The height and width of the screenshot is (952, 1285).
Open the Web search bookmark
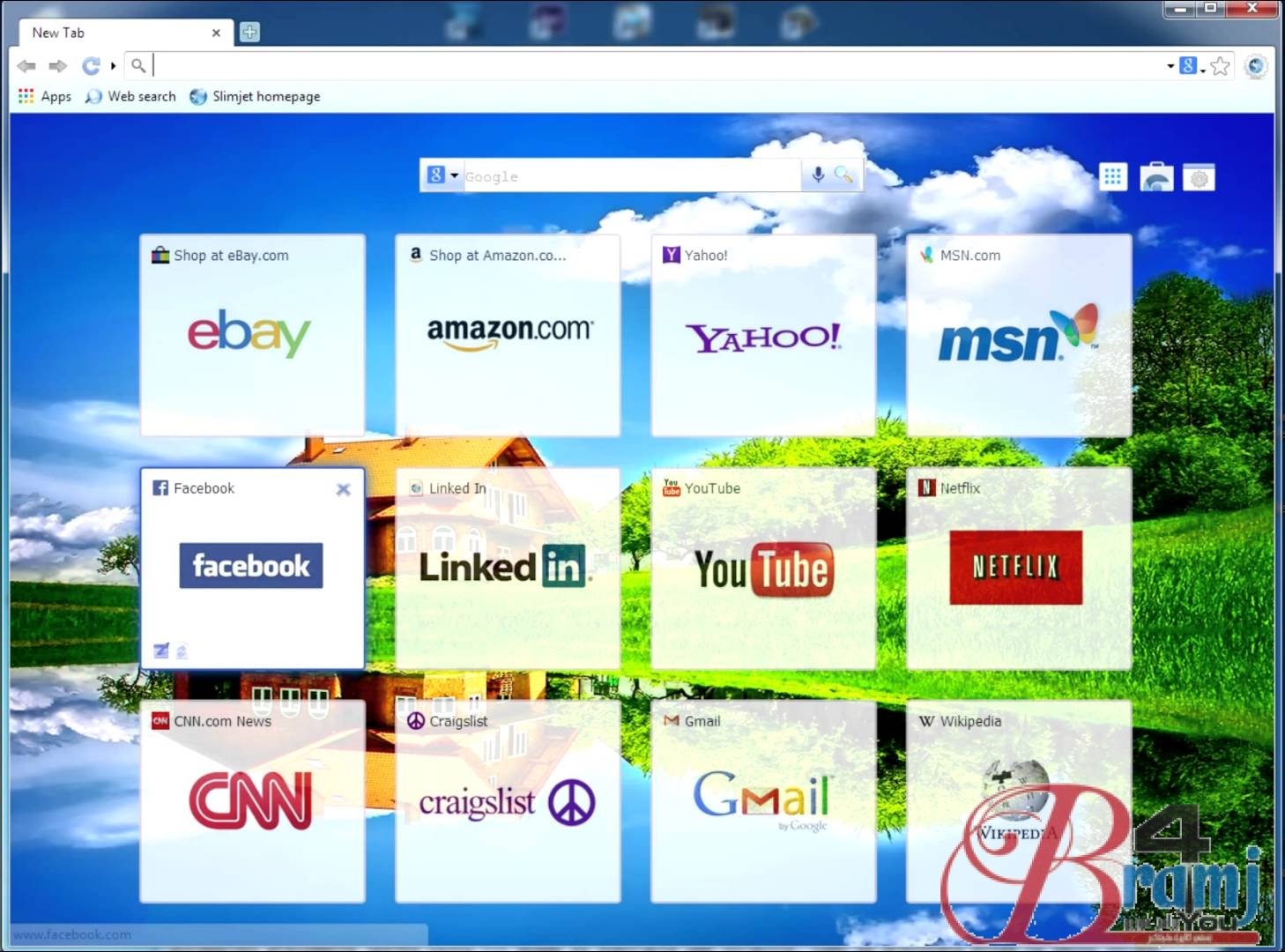130,96
